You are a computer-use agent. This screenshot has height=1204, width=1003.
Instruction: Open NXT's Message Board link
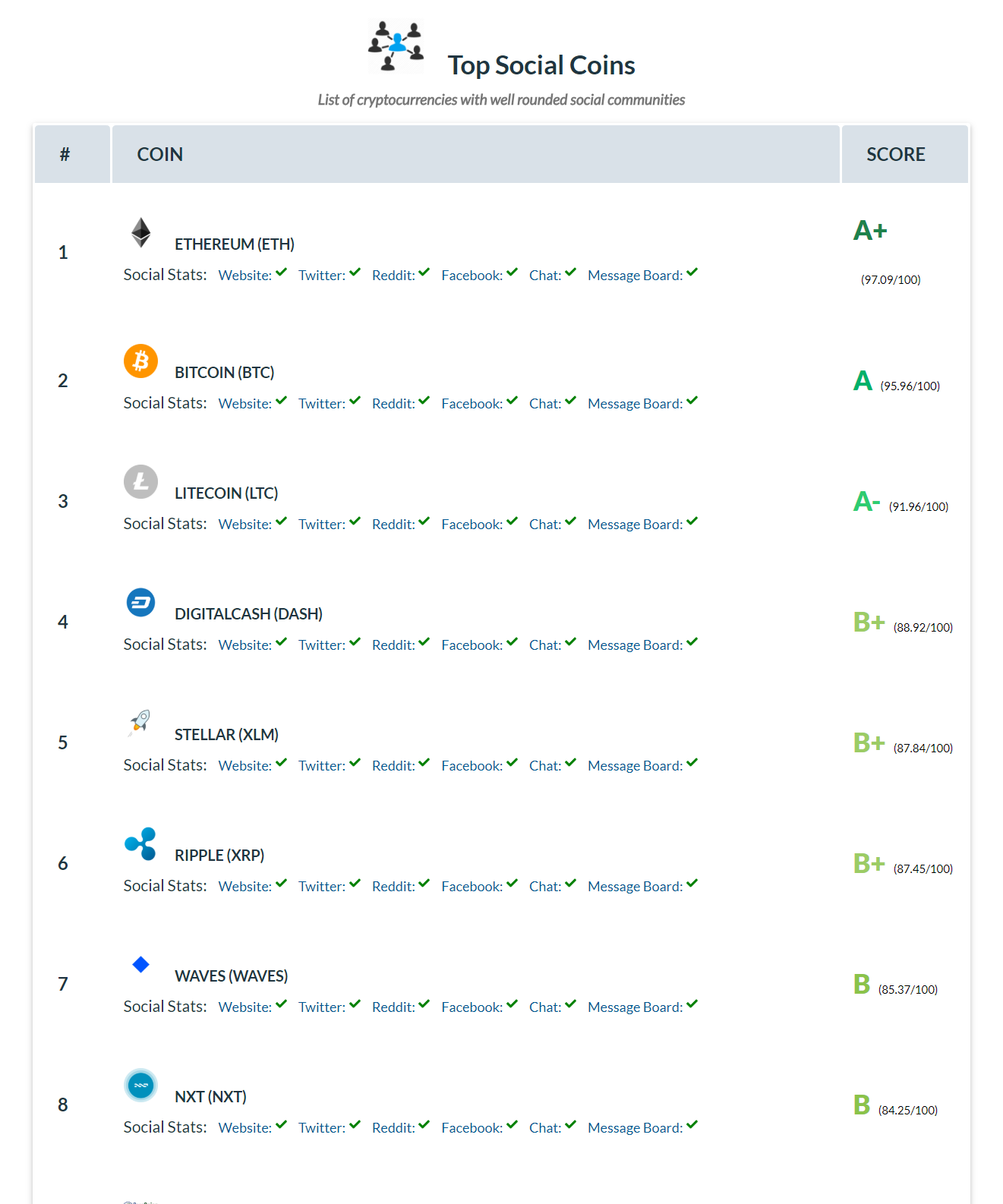click(x=636, y=1128)
